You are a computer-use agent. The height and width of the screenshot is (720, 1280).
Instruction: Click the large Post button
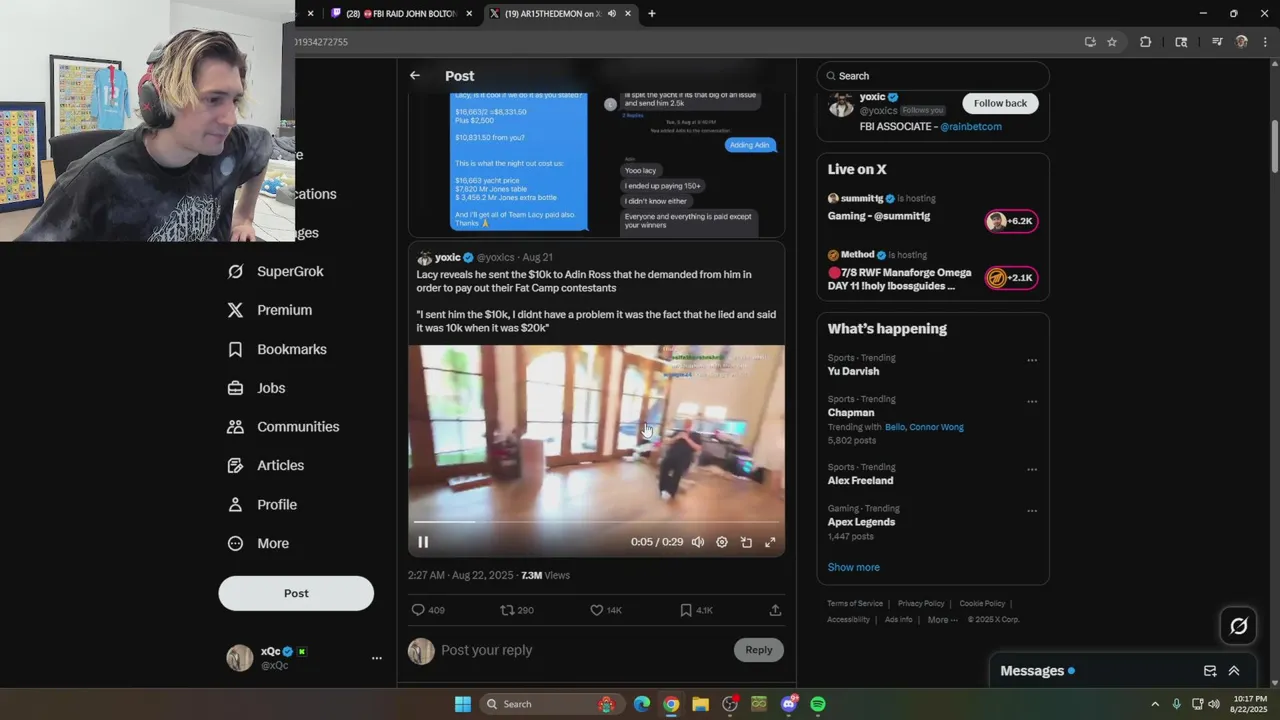tap(296, 593)
